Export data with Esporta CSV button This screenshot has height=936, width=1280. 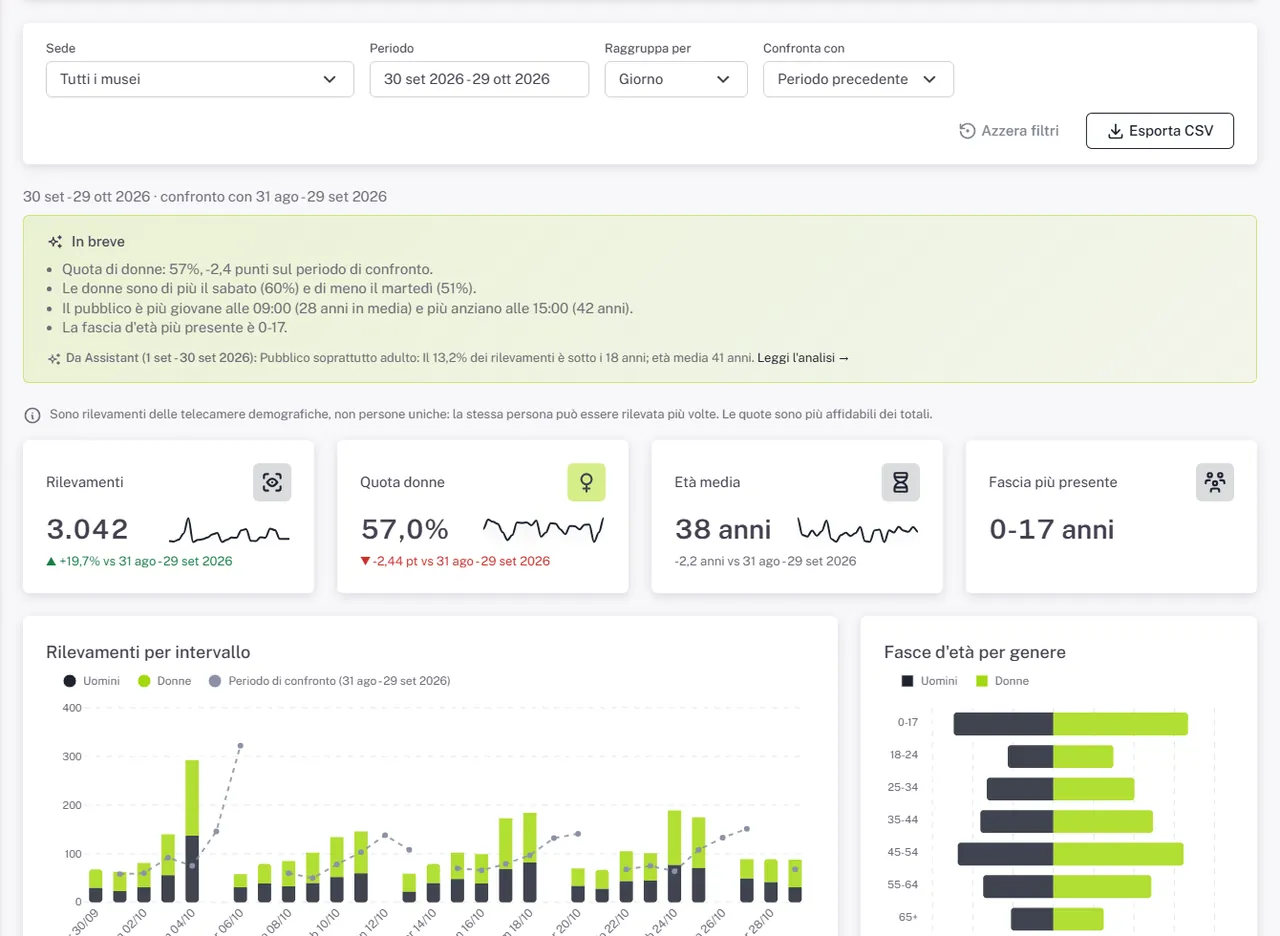coord(1160,131)
